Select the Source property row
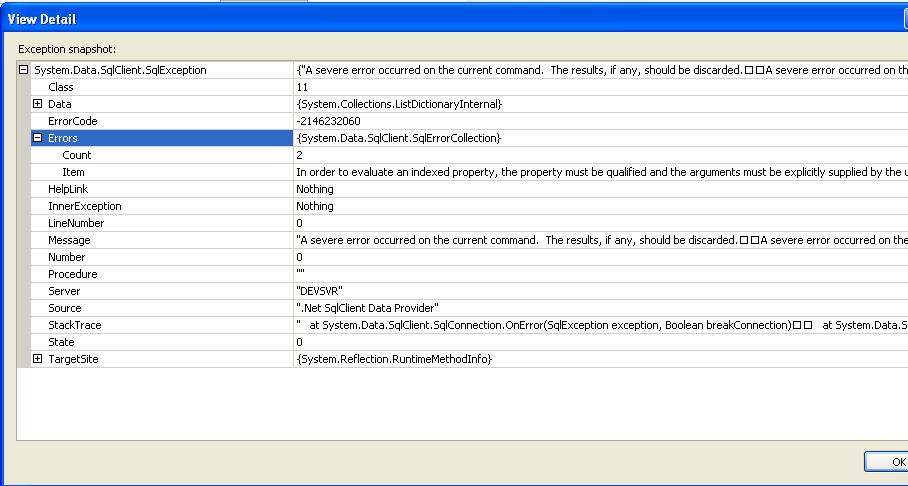 65,308
